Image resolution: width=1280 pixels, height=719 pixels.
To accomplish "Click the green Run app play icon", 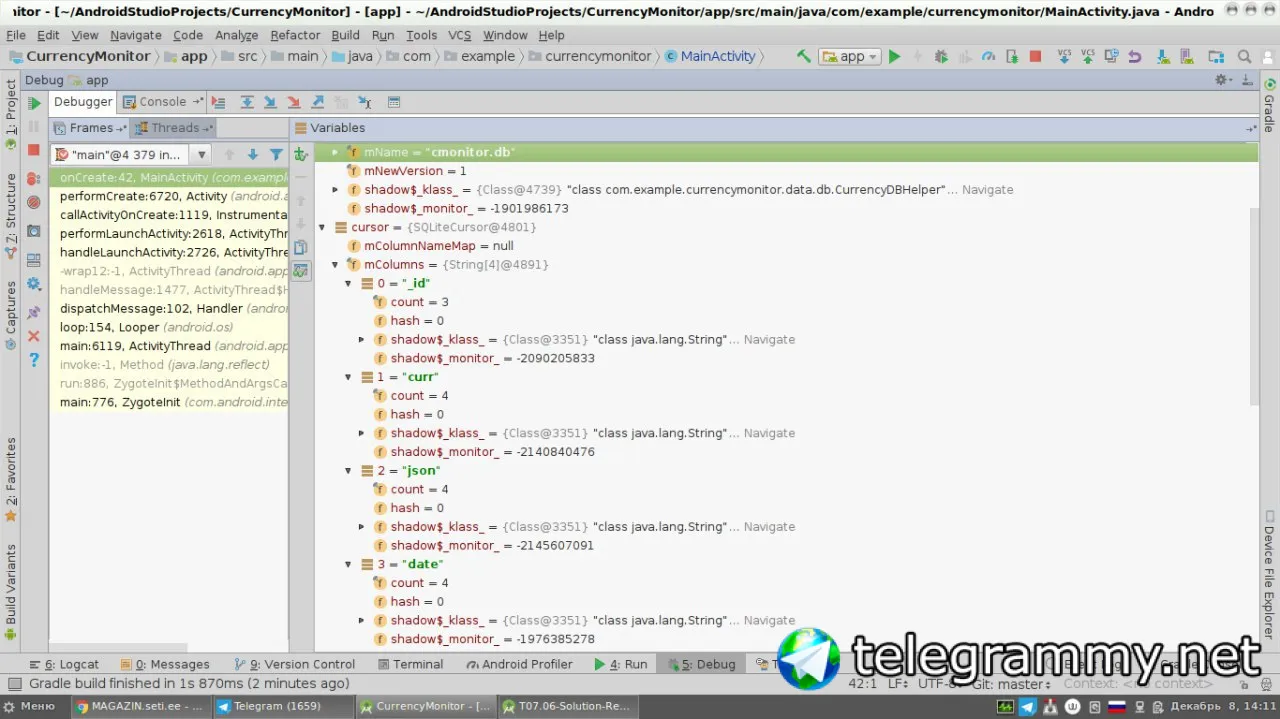I will [895, 56].
